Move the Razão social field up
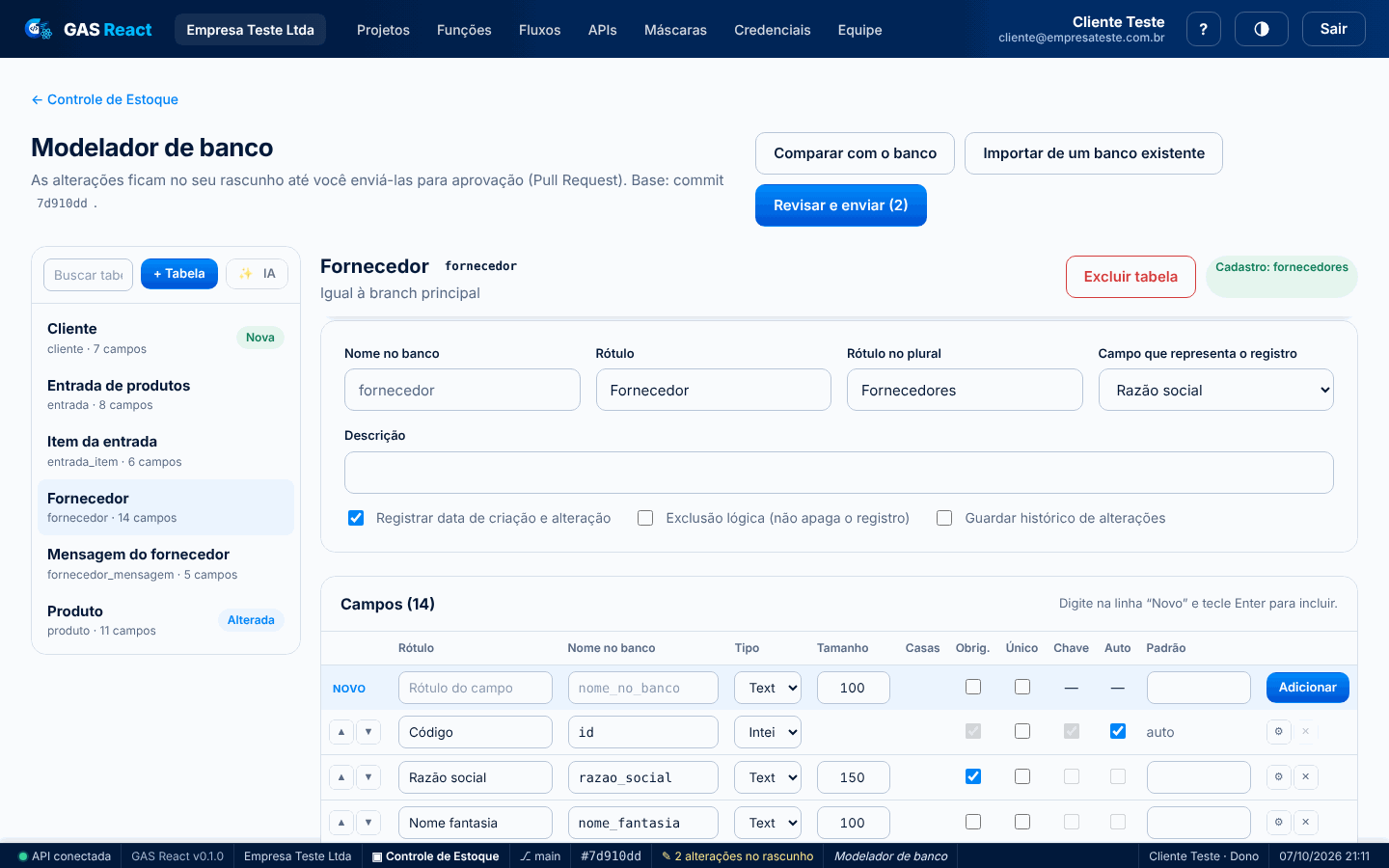Image resolution: width=1389 pixels, height=868 pixels. point(341,777)
